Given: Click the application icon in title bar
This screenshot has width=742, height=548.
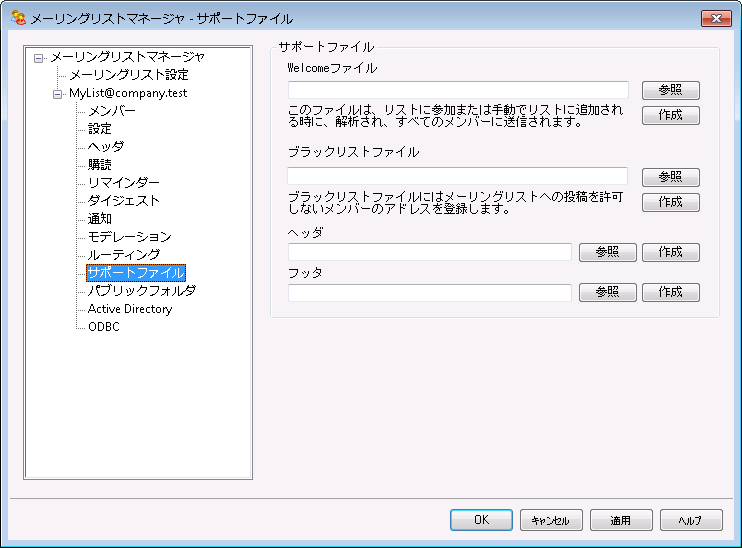Looking at the screenshot, I should coord(17,18).
